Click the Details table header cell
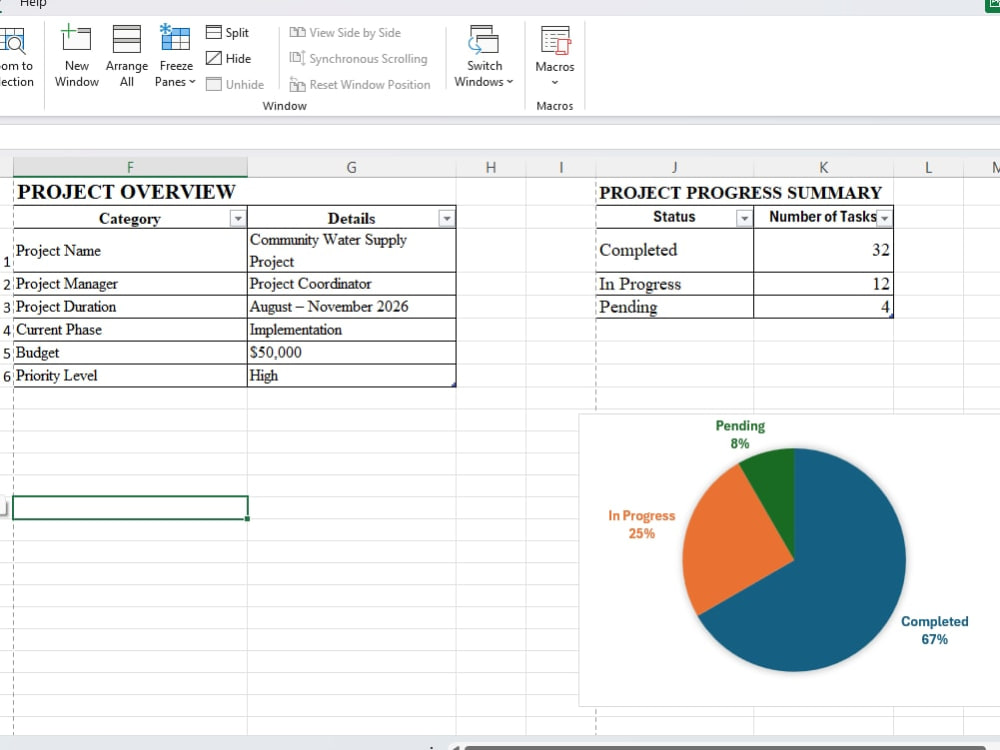 click(351, 218)
